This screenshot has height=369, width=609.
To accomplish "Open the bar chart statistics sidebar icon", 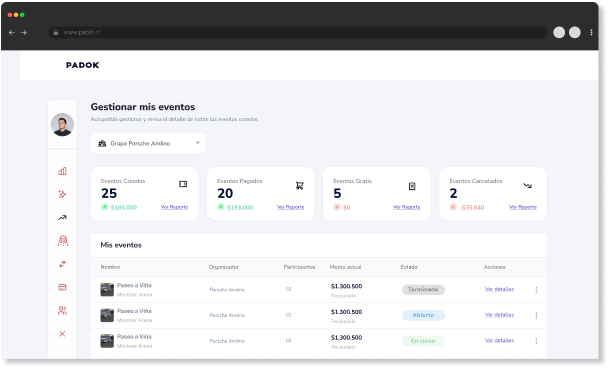I will (x=62, y=171).
